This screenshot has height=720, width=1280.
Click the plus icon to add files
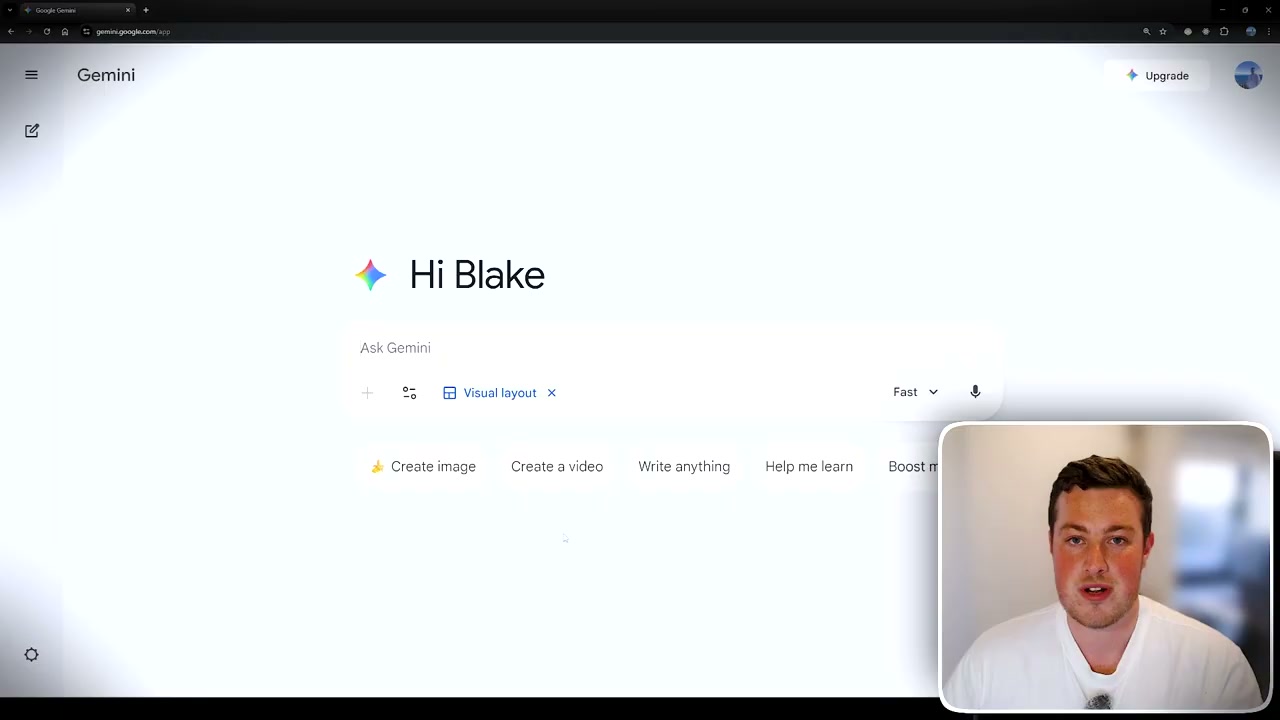pos(367,393)
